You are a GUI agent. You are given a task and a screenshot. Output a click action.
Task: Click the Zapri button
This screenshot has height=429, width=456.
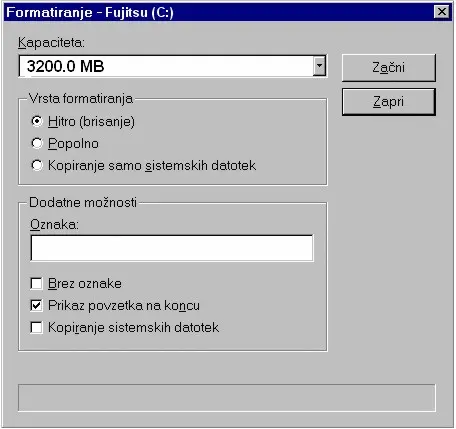click(x=389, y=102)
